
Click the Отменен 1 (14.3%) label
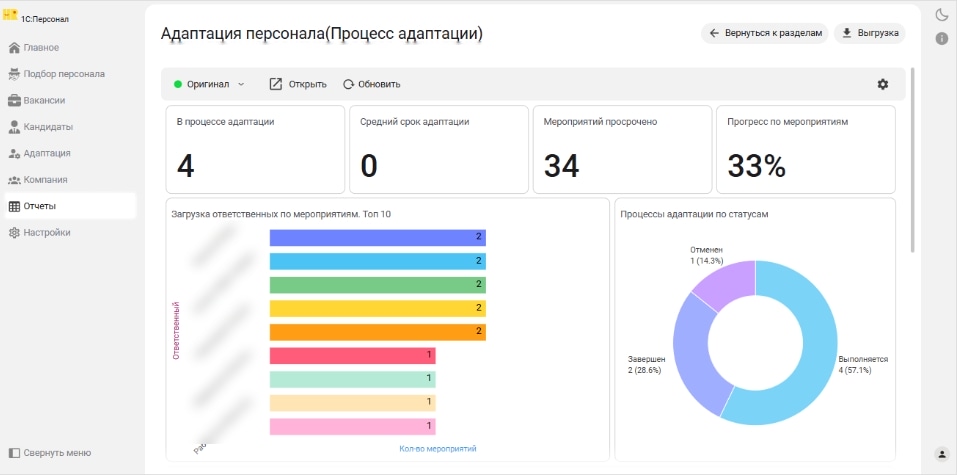click(706, 255)
